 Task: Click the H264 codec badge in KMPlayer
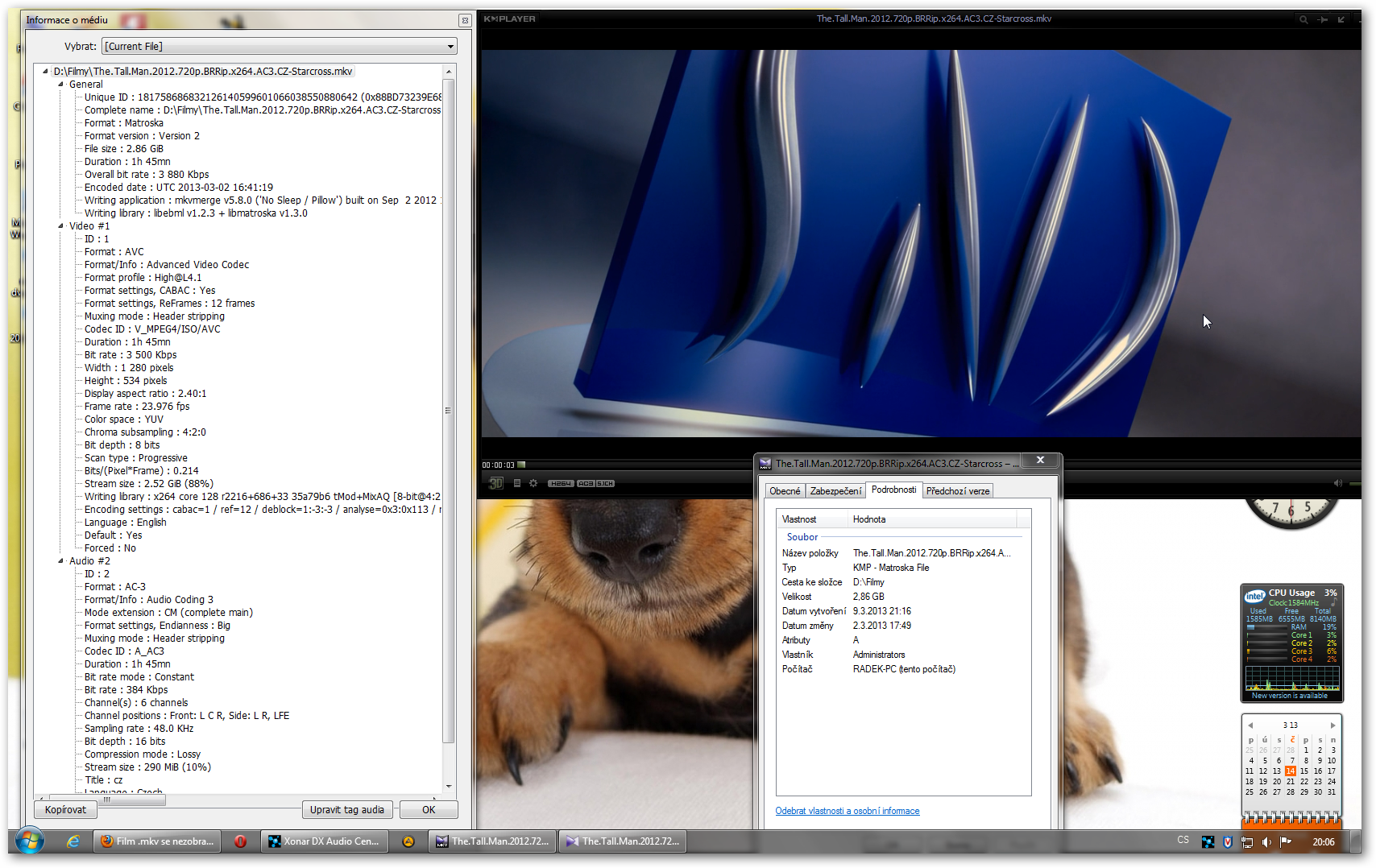(x=561, y=483)
